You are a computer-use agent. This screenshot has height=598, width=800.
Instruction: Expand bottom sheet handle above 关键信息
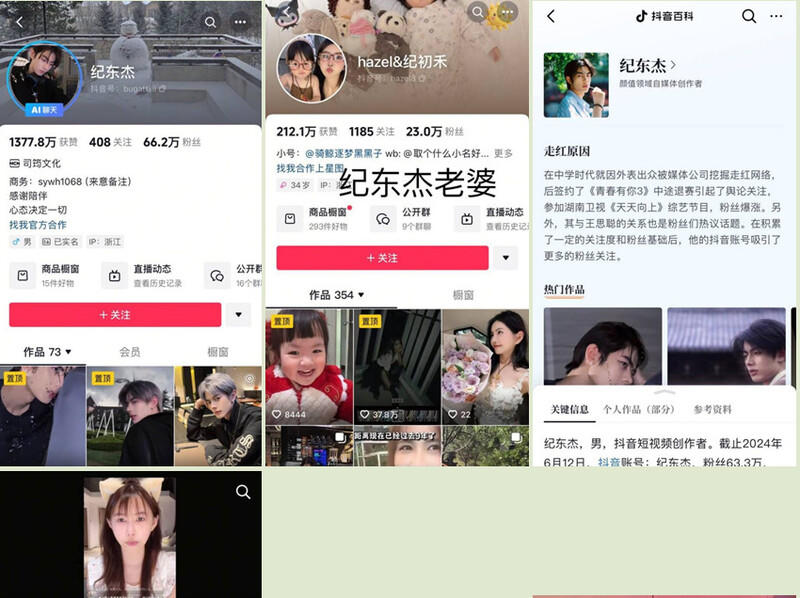tap(664, 392)
